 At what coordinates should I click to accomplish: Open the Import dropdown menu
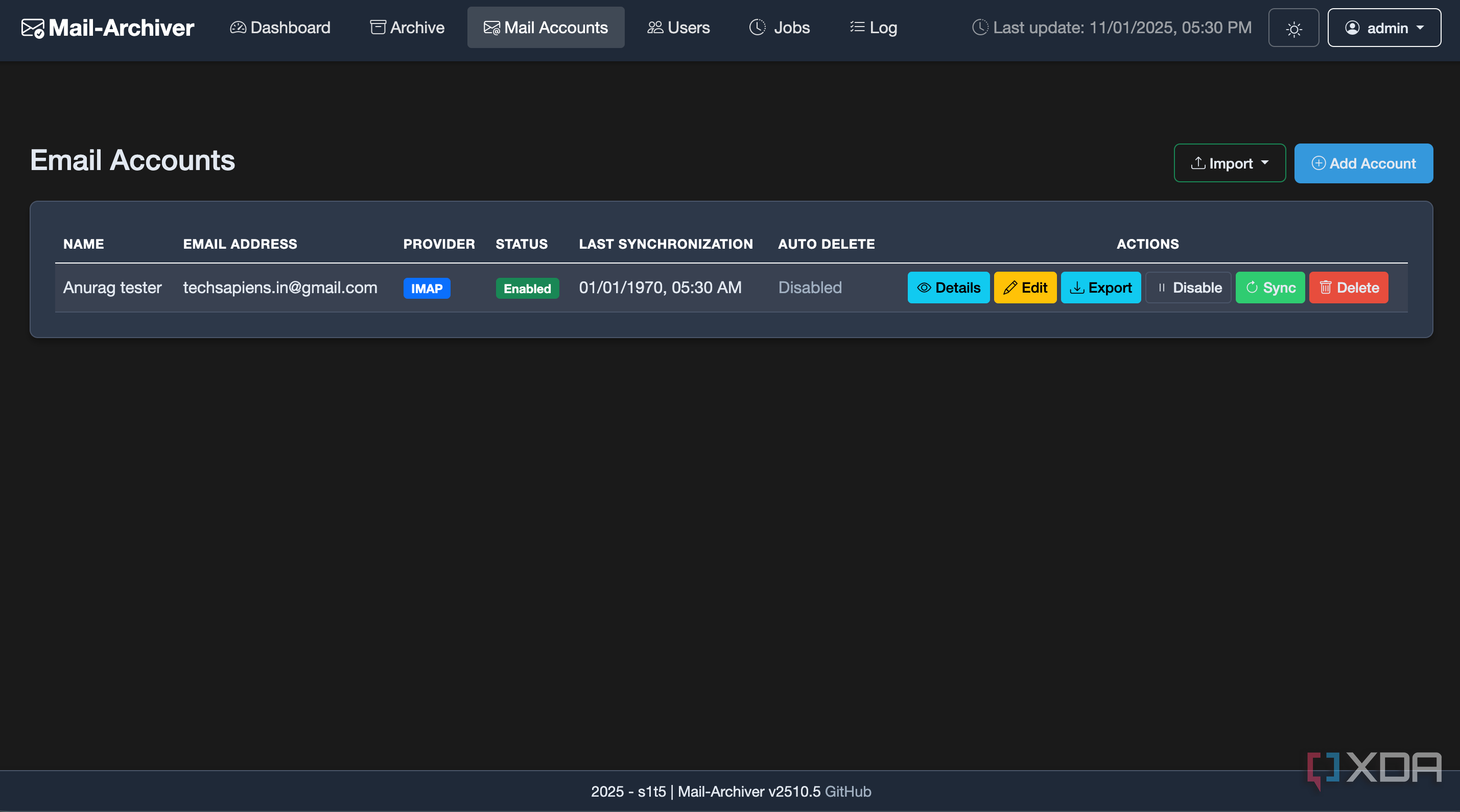click(1229, 163)
